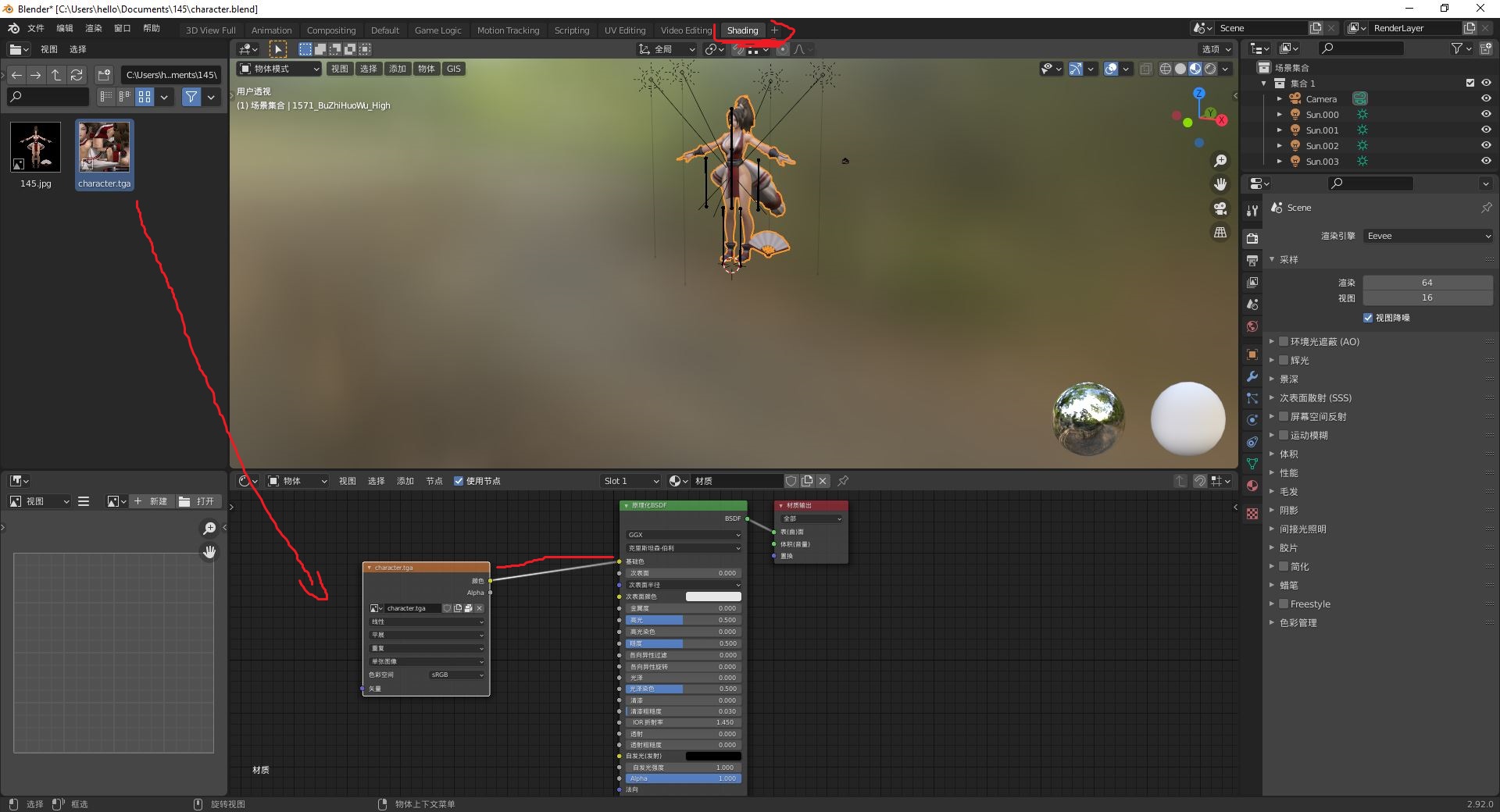Click the 新建 button in image editor

151,501
